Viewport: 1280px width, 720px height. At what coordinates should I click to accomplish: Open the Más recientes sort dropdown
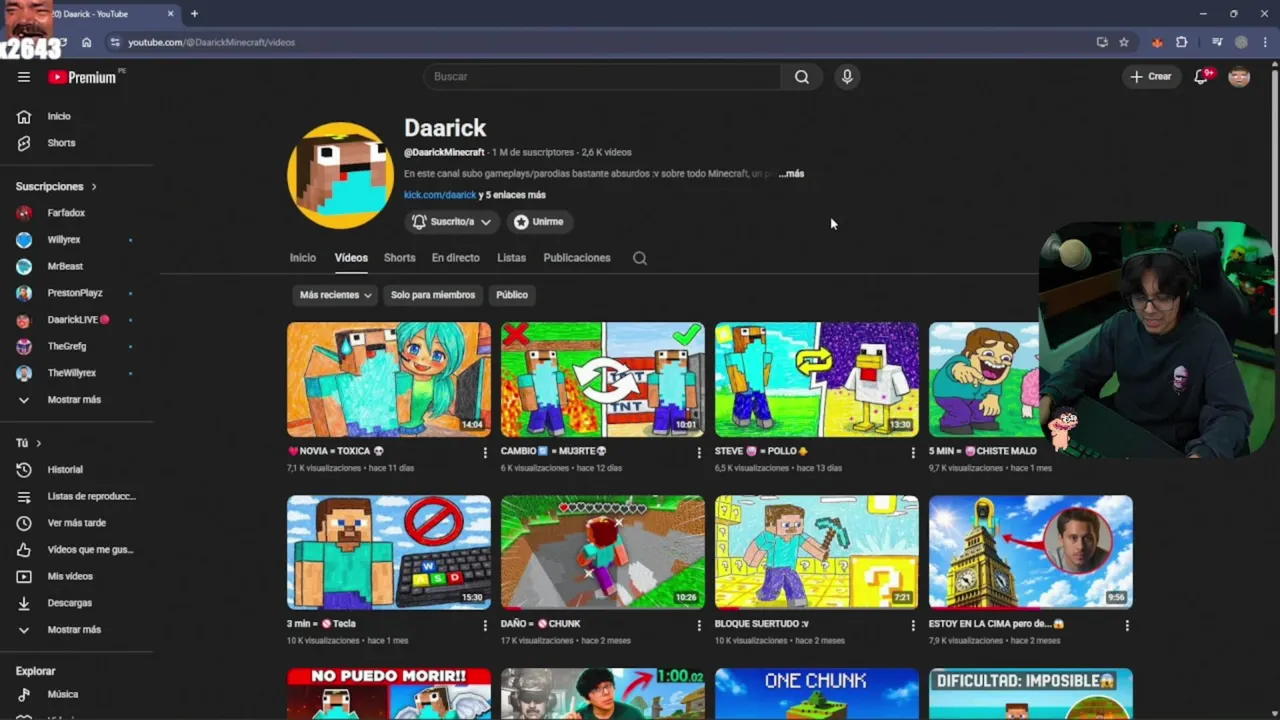click(335, 295)
